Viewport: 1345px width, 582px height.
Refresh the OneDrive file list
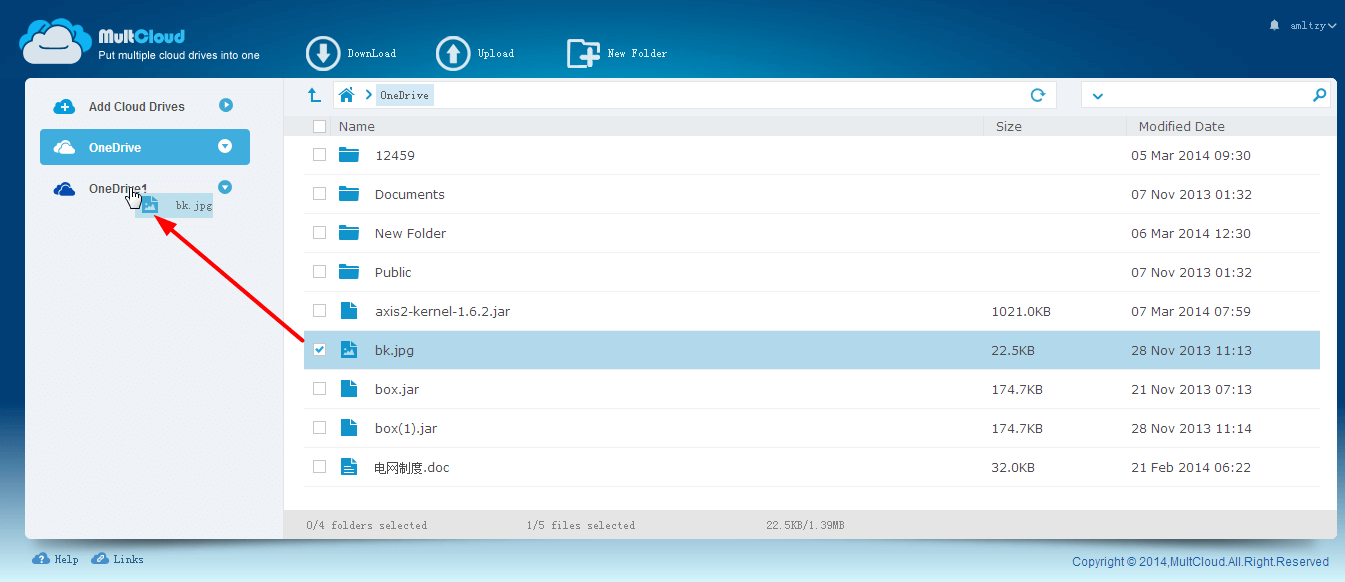[1038, 95]
